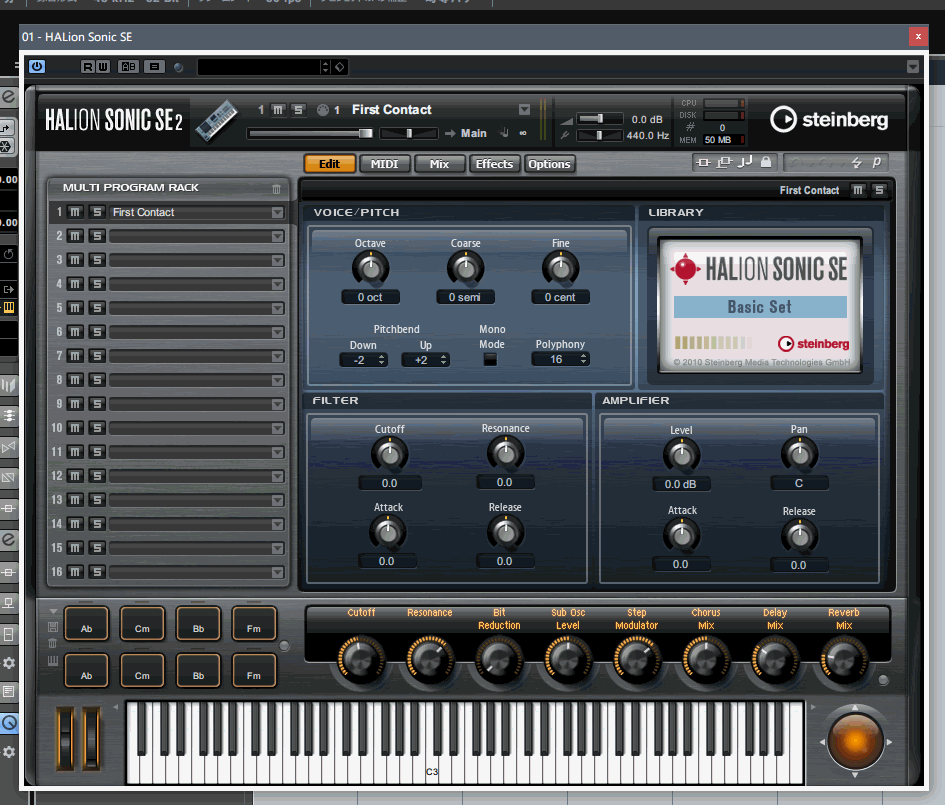Open the First Contact program dropdown in header
The image size is (945, 805).
coord(524,110)
